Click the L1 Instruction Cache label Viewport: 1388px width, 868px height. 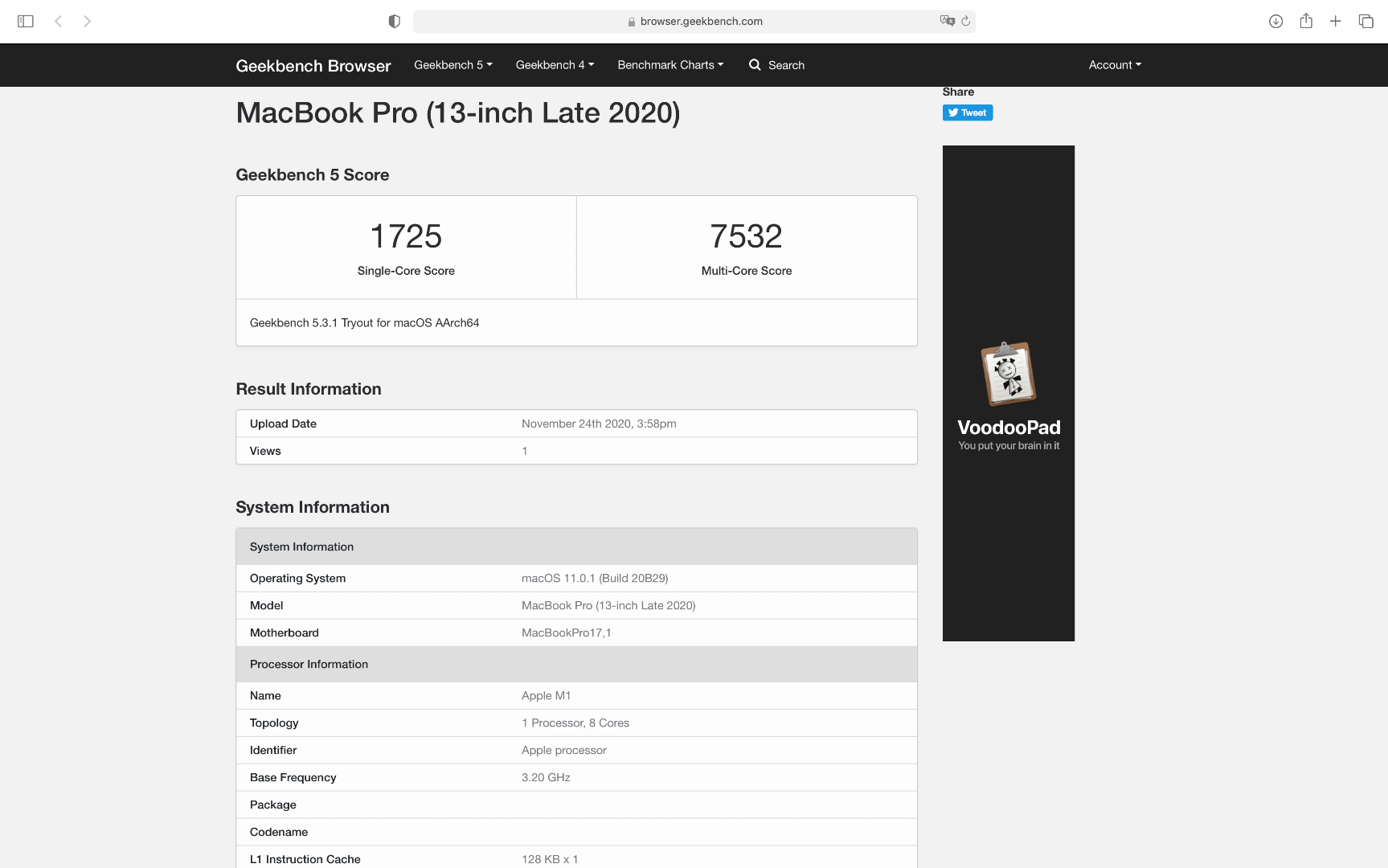coord(305,859)
